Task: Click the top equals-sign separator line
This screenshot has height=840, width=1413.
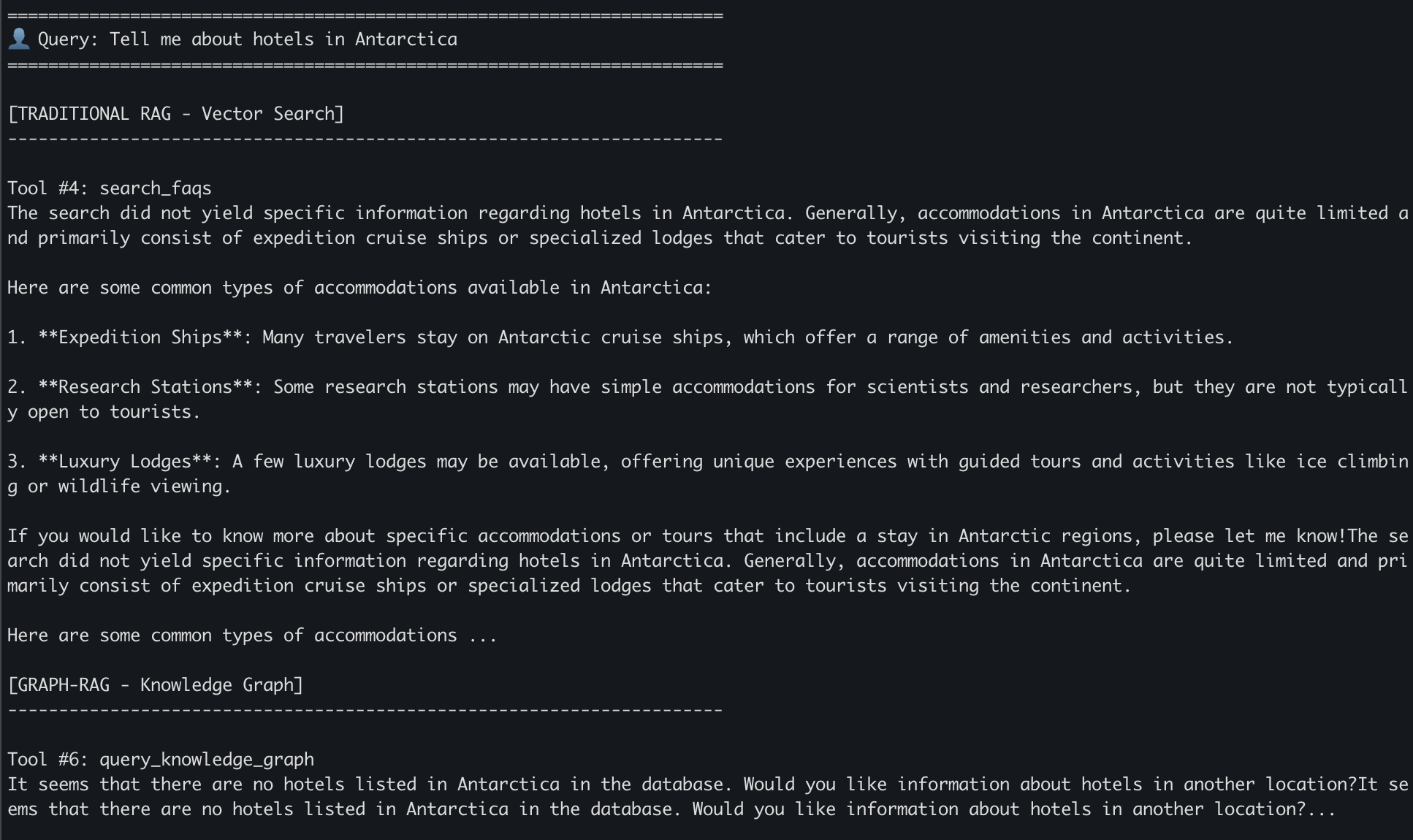Action: pyautogui.click(x=365, y=15)
